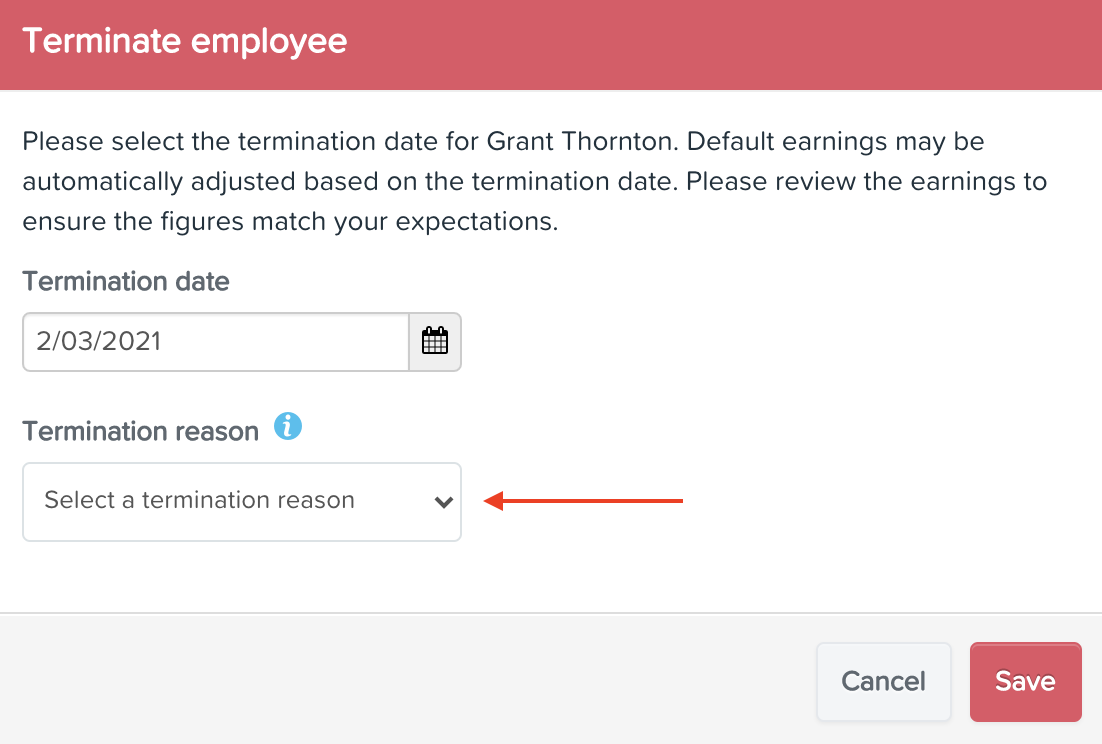
Task: Click the Terminate employee dialog title
Action: [185, 41]
